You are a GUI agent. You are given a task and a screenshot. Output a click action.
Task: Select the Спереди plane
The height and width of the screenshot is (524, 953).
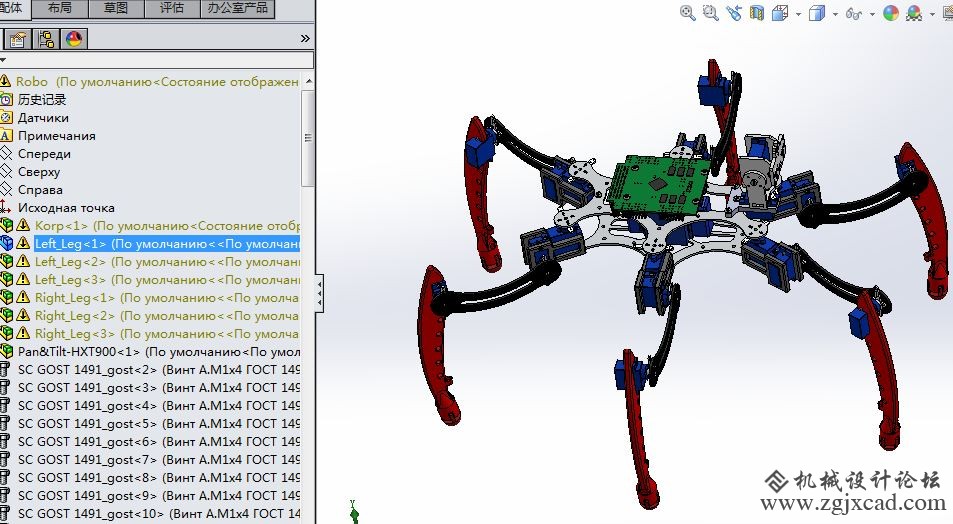tap(44, 154)
